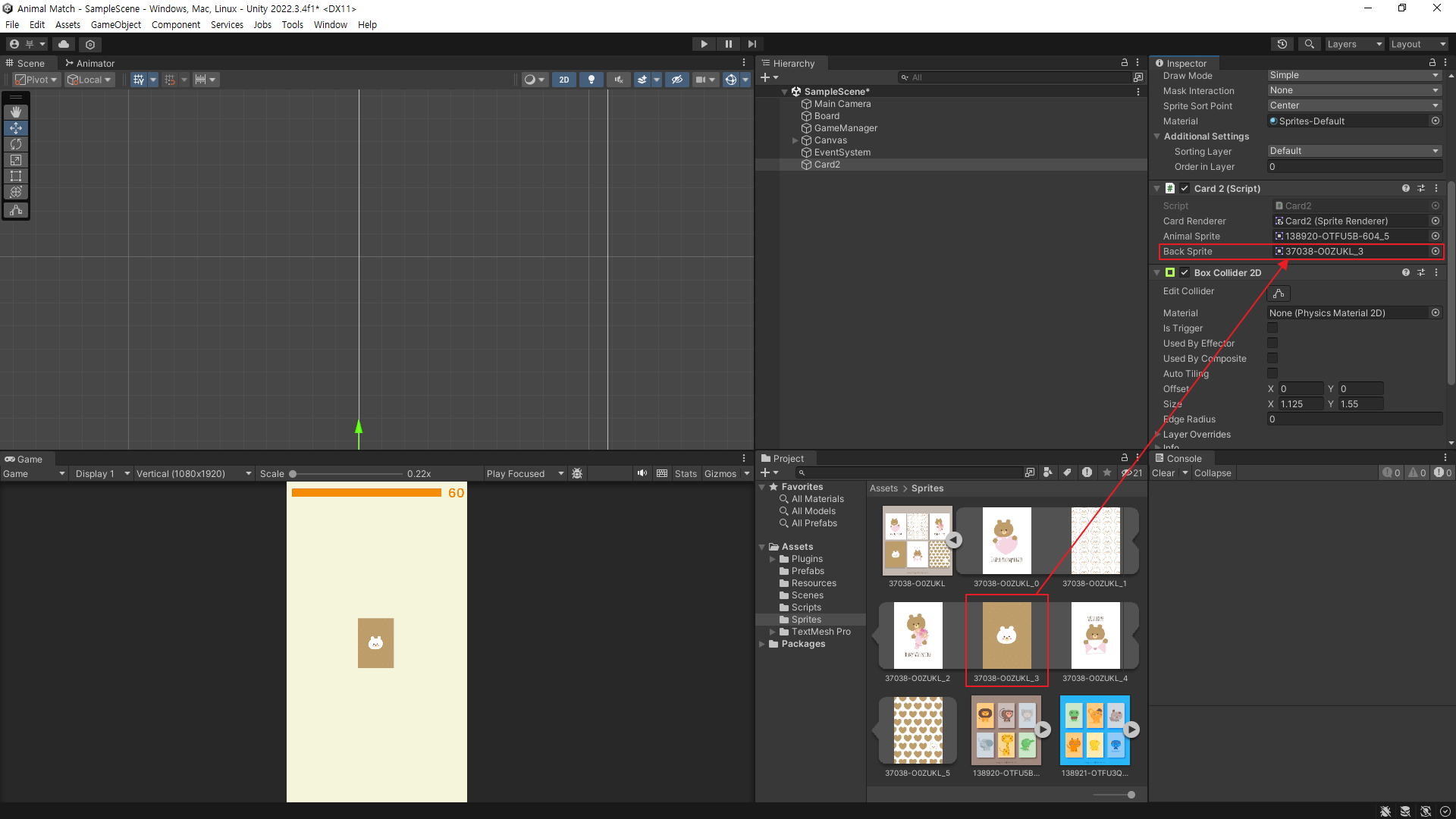Select the Hand tool in Scene toolbar
The width and height of the screenshot is (1456, 819).
pyautogui.click(x=16, y=111)
